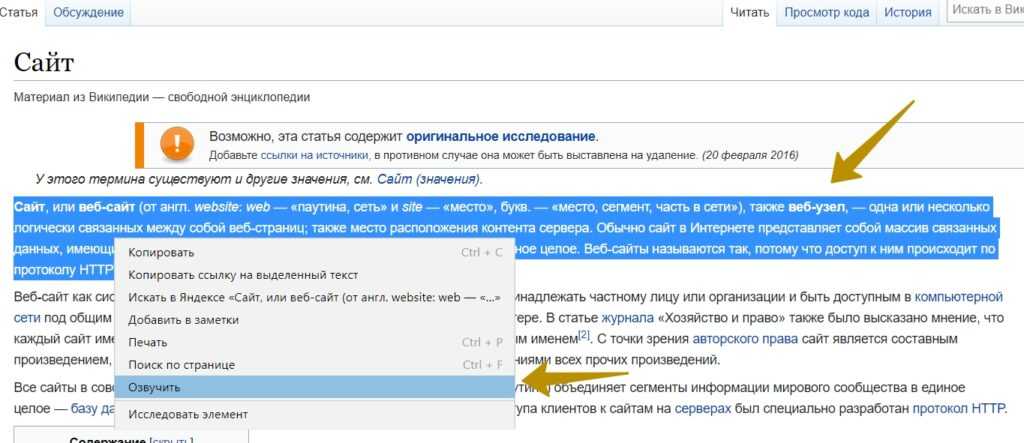This screenshot has width=1024, height=443.
Task: Select Поиск по странице menu item
Action: coord(181,364)
